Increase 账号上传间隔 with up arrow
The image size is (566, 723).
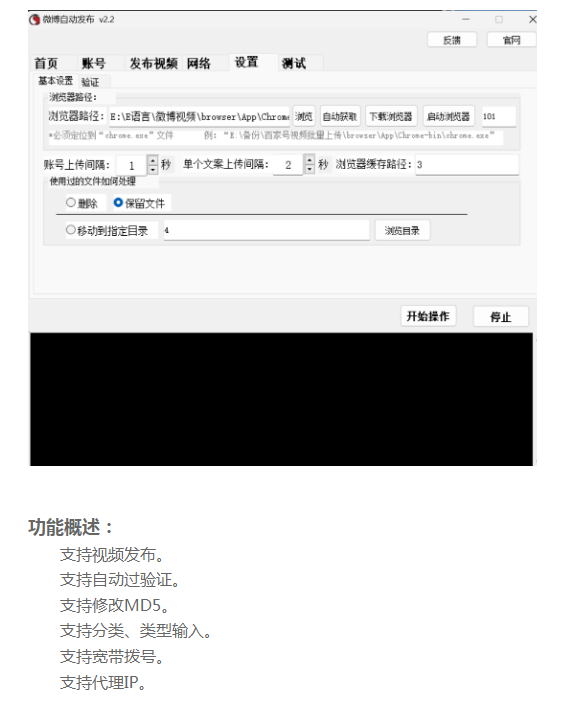point(153,160)
